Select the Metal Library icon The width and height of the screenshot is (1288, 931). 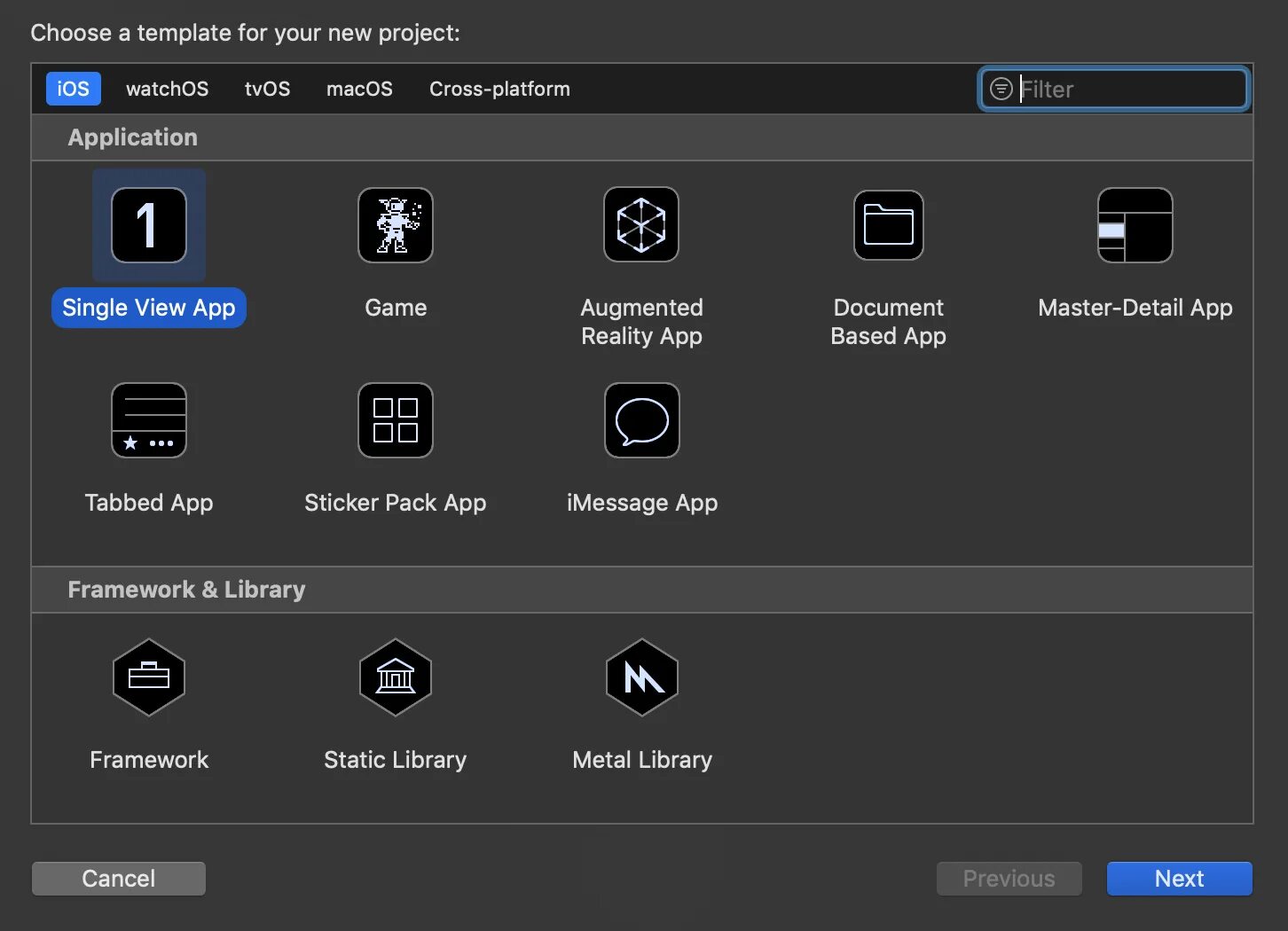pyautogui.click(x=642, y=677)
